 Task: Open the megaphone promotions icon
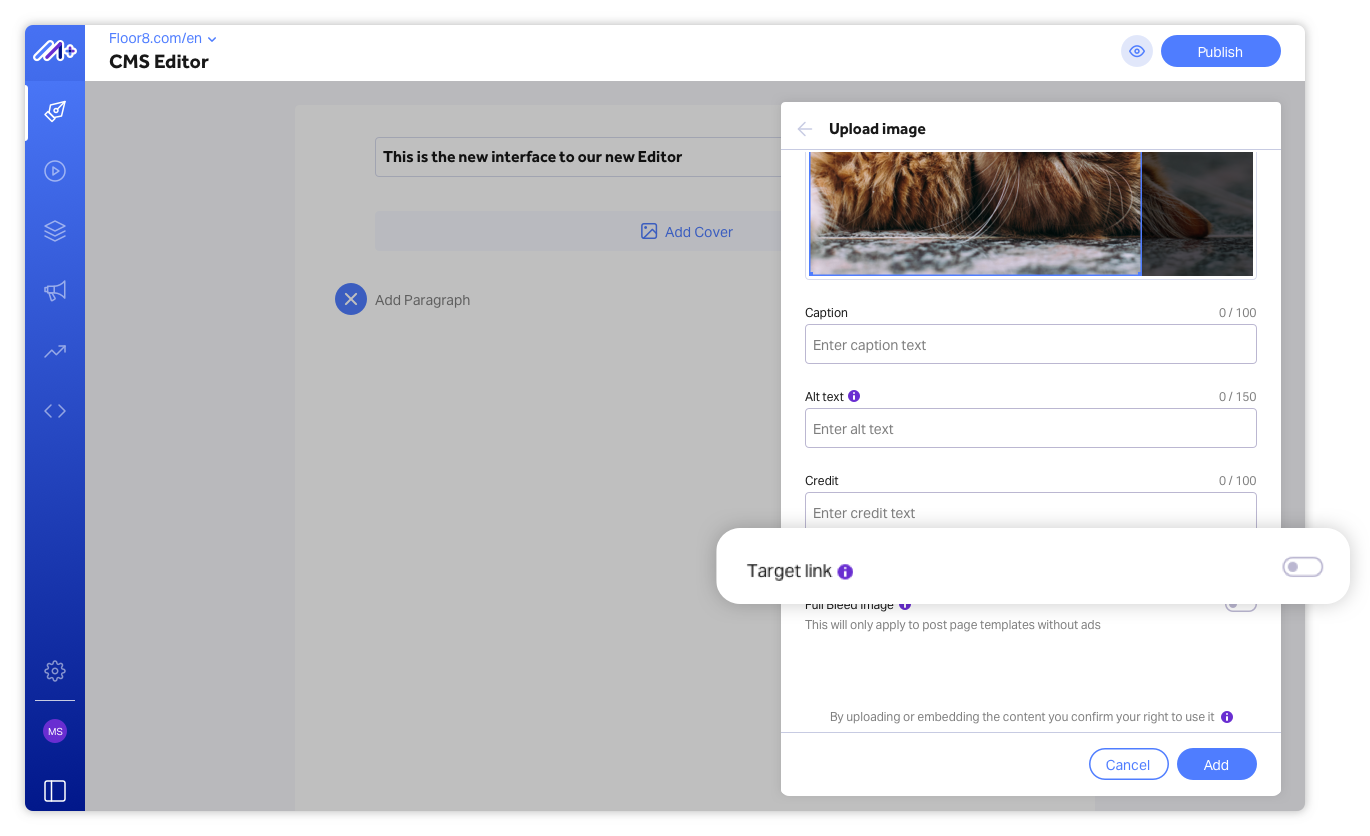(x=55, y=291)
